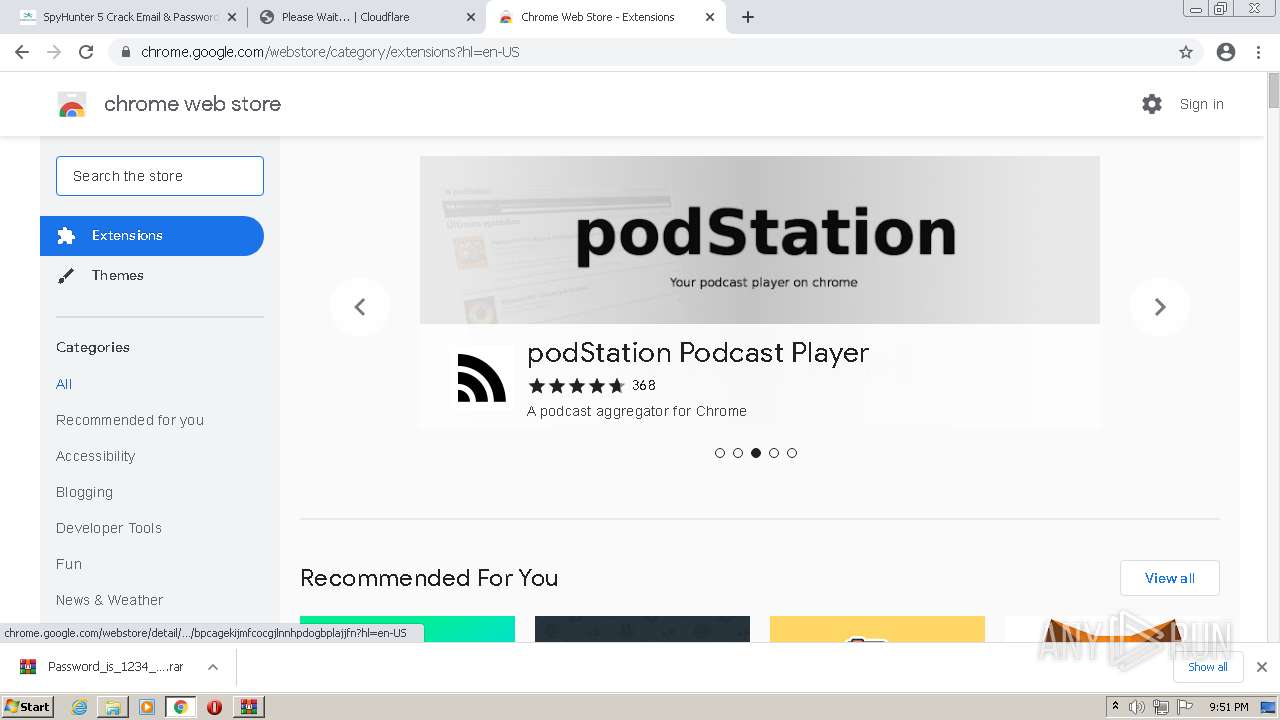Open podStation banner image

point(760,240)
